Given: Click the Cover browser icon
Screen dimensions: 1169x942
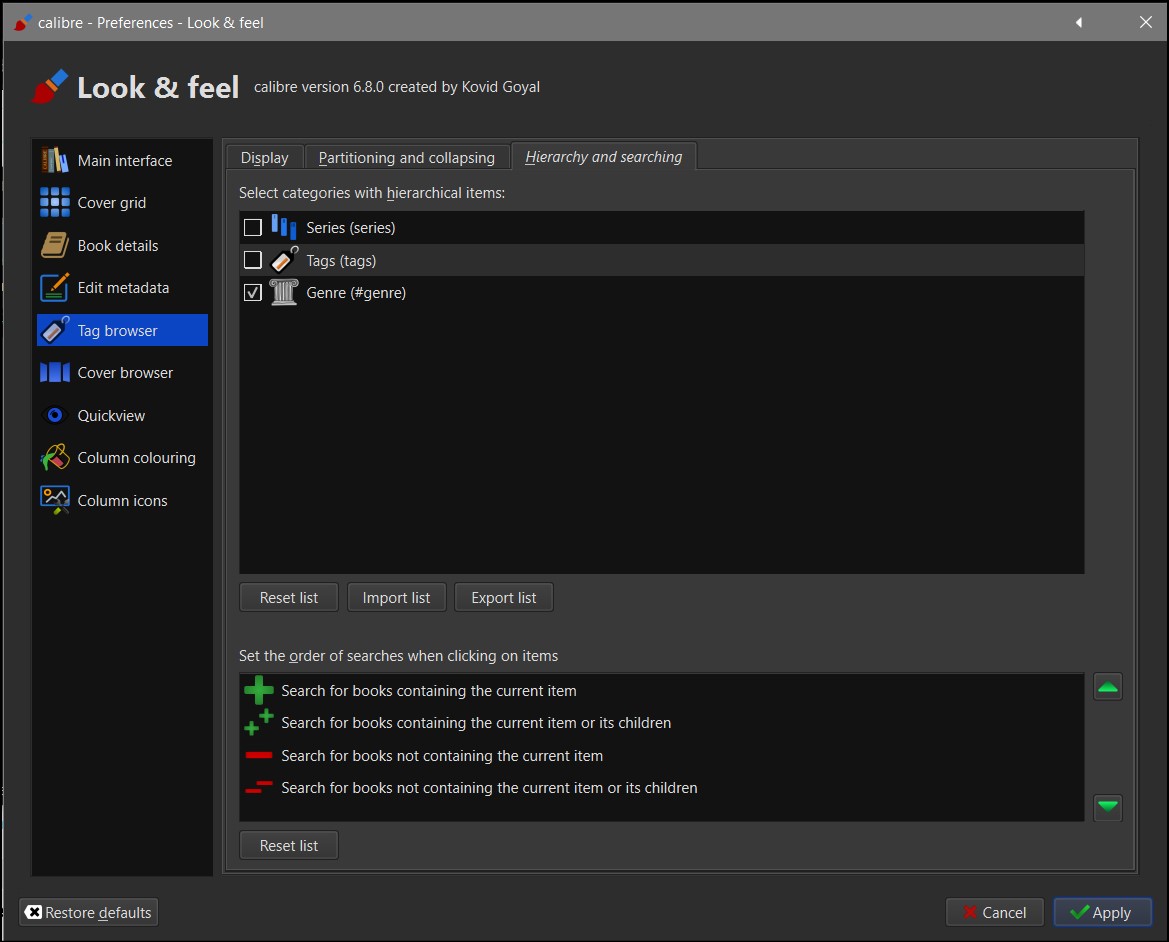Looking at the screenshot, I should (x=55, y=373).
